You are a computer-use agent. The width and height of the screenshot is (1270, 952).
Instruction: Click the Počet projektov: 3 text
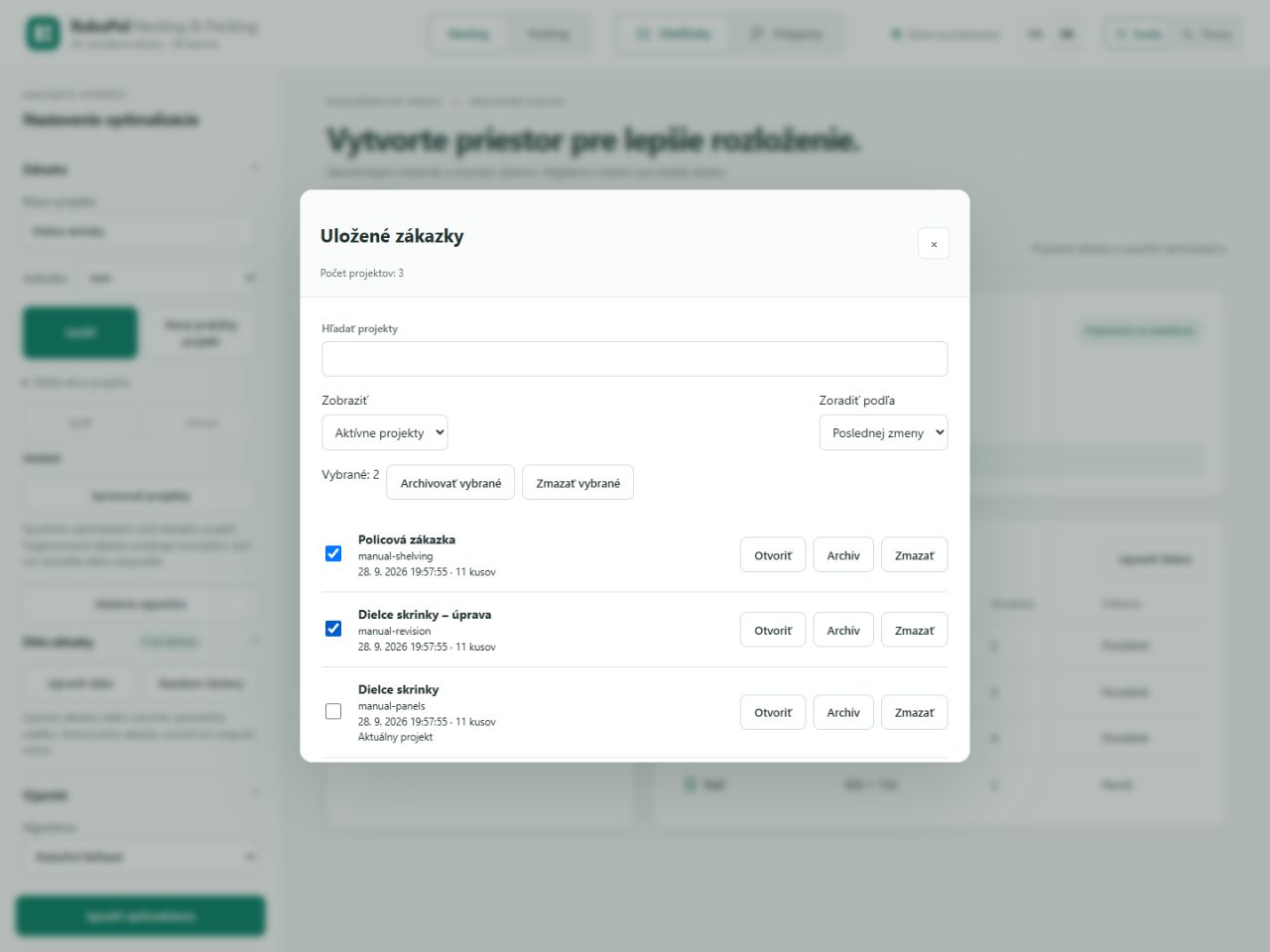(362, 273)
